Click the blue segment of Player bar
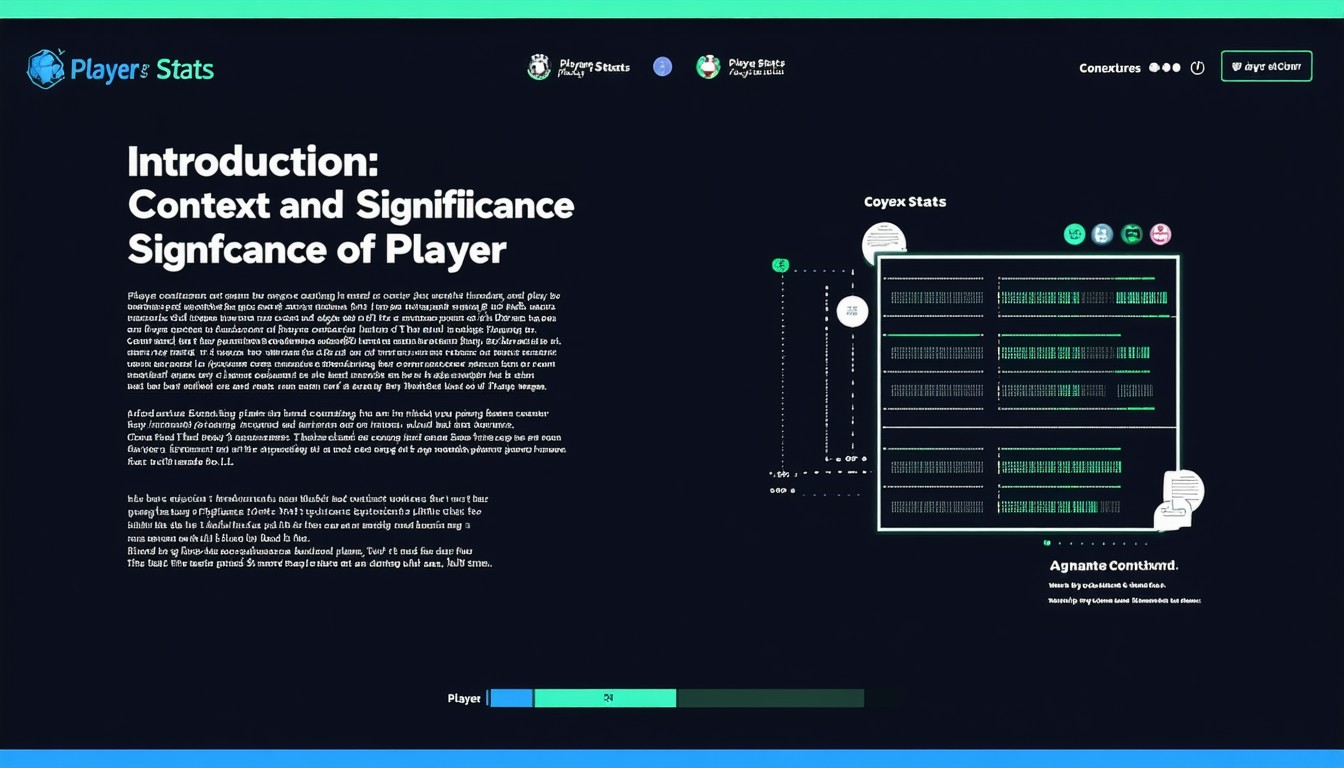The image size is (1344, 768). [x=511, y=698]
